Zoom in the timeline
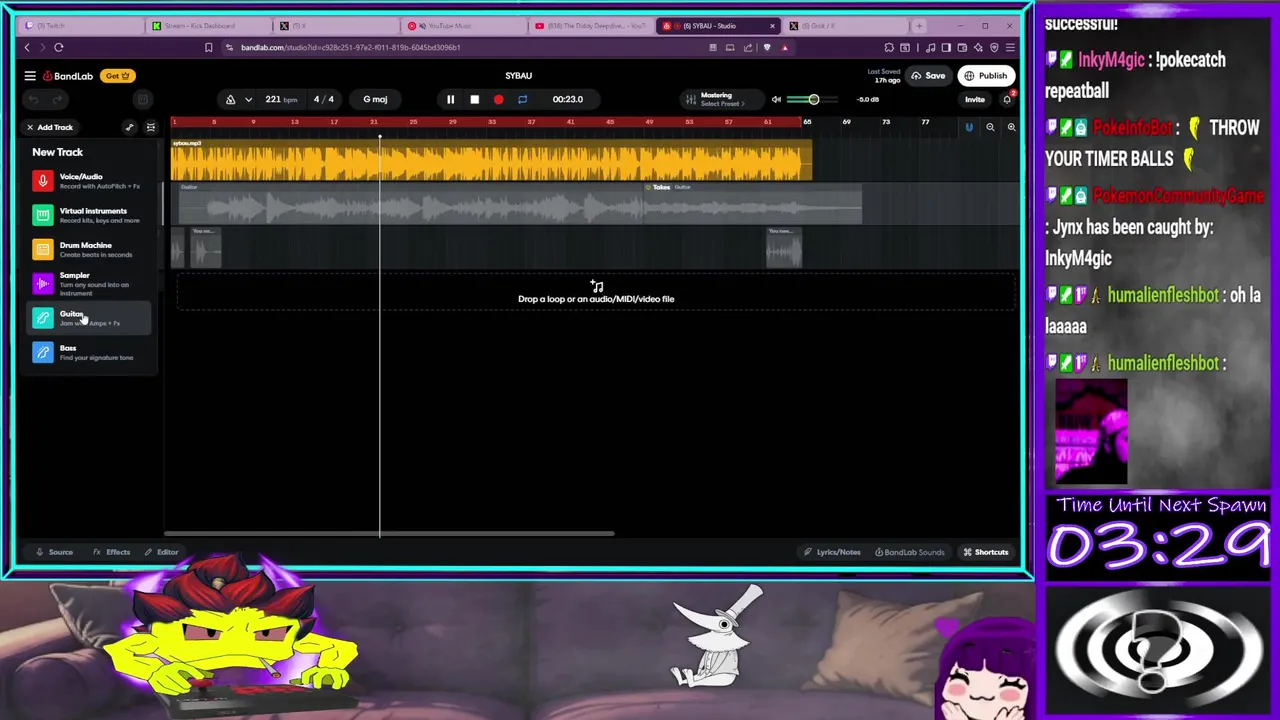1280x720 pixels. click(1011, 127)
